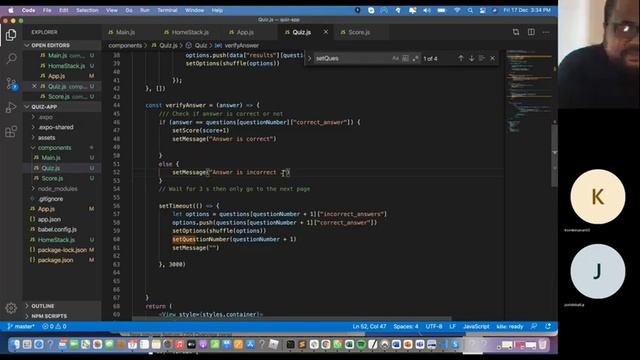This screenshot has width=640, height=360.
Task: Expand the NPM Scripts section
Action: [x=62, y=316]
